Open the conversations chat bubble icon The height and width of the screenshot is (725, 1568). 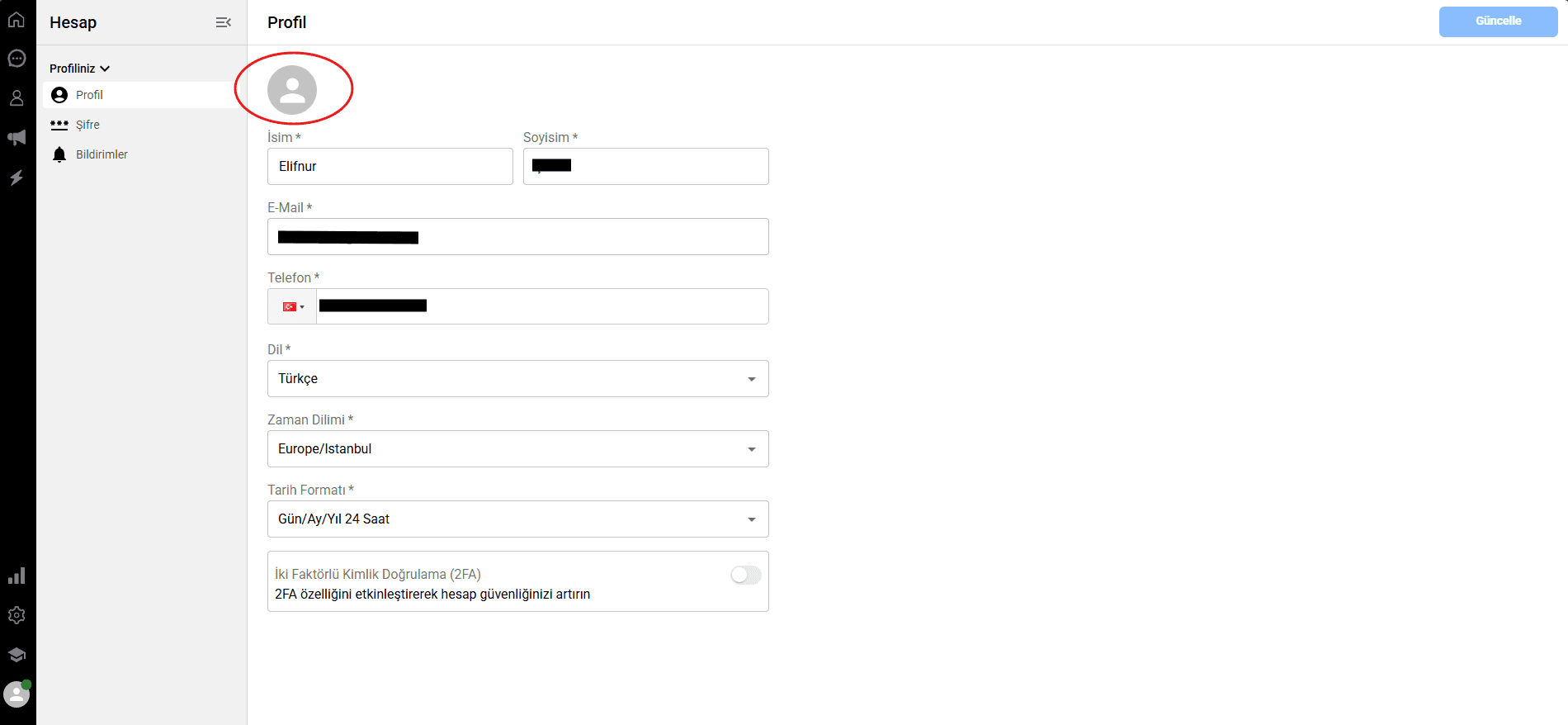coord(17,58)
